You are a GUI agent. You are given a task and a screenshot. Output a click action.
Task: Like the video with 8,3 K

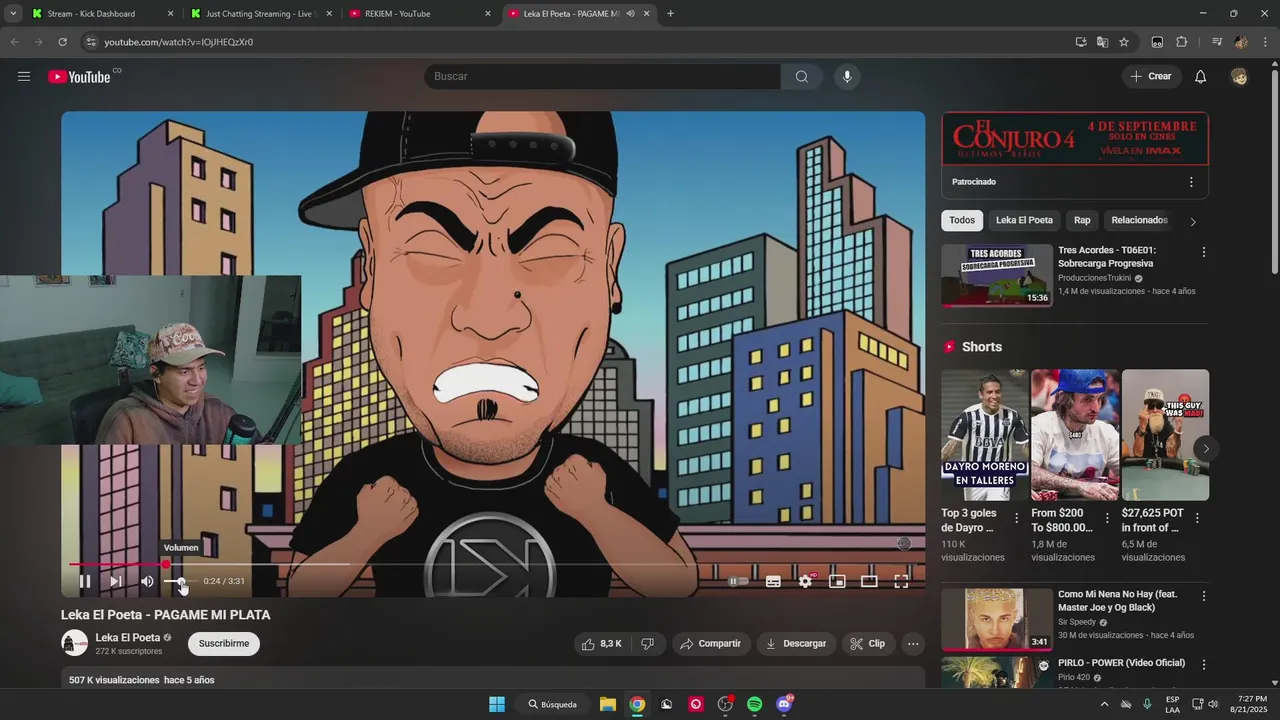pyautogui.click(x=602, y=644)
